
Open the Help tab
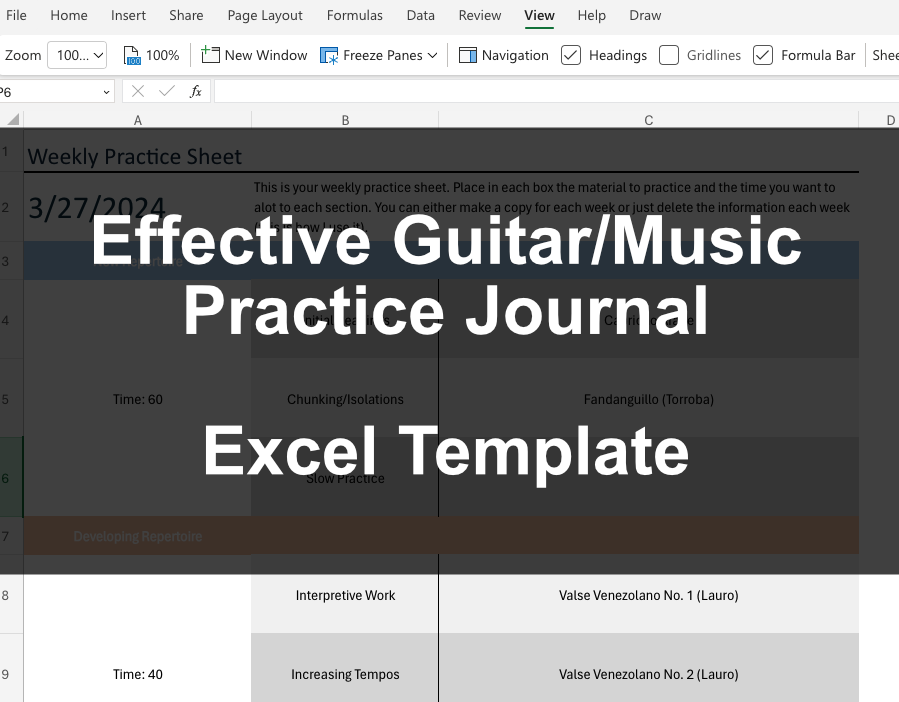tap(591, 15)
